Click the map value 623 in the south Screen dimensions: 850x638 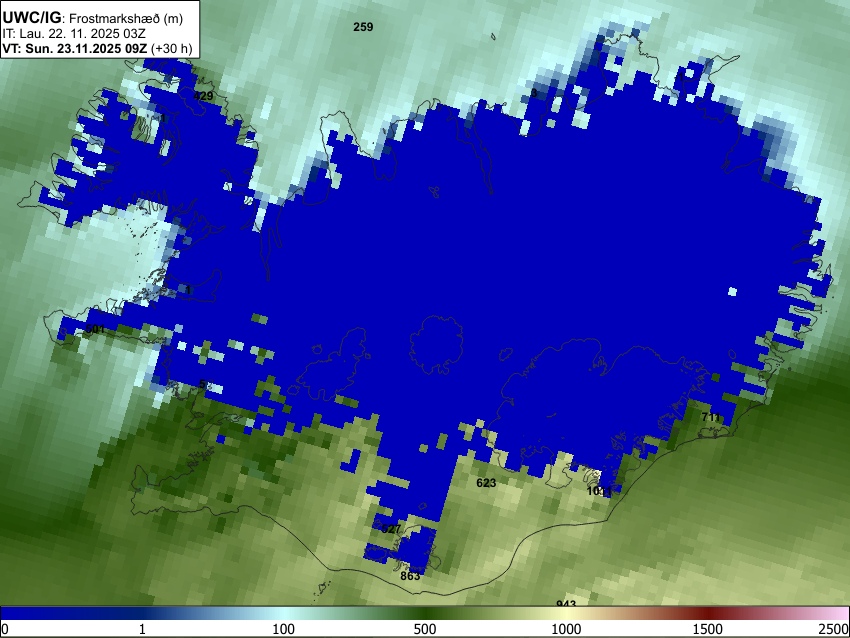pyautogui.click(x=486, y=483)
